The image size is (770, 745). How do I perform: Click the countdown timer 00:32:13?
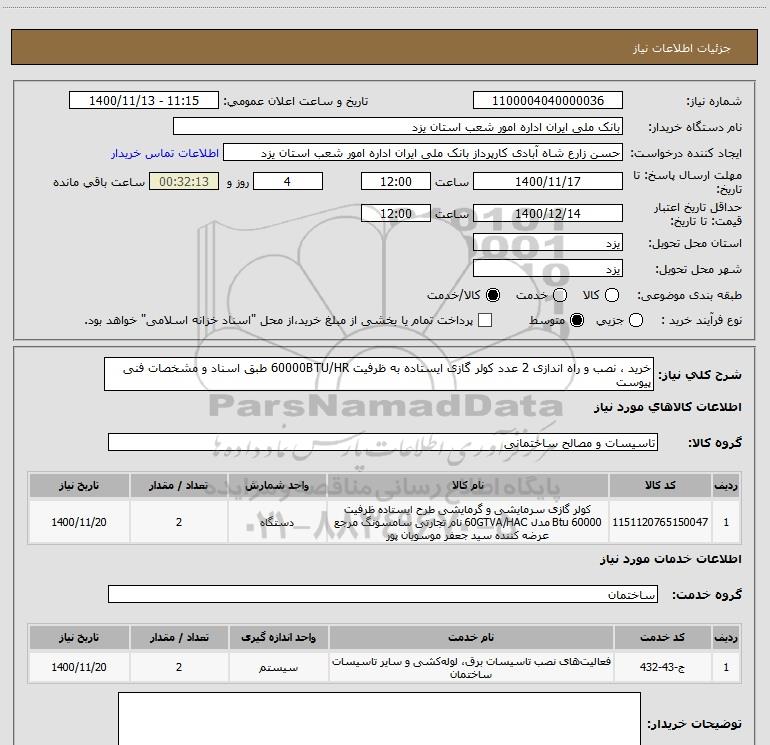[184, 181]
